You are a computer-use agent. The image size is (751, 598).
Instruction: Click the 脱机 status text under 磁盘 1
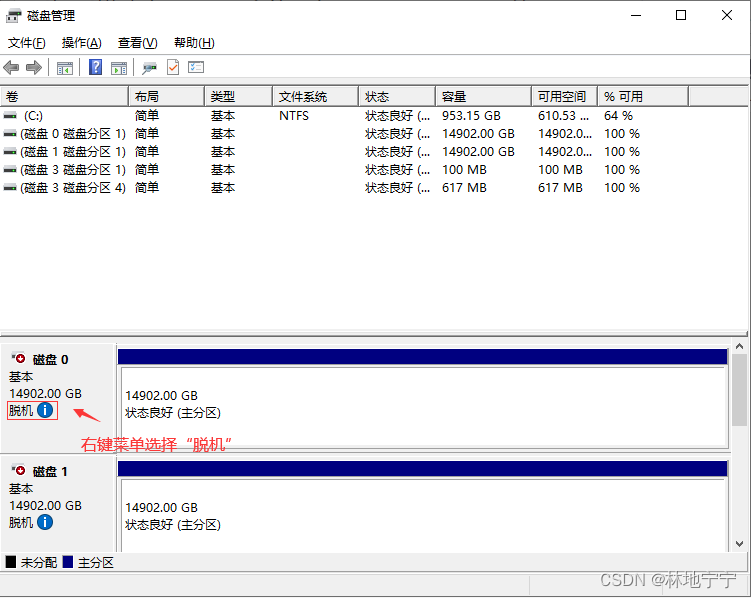tap(21, 522)
